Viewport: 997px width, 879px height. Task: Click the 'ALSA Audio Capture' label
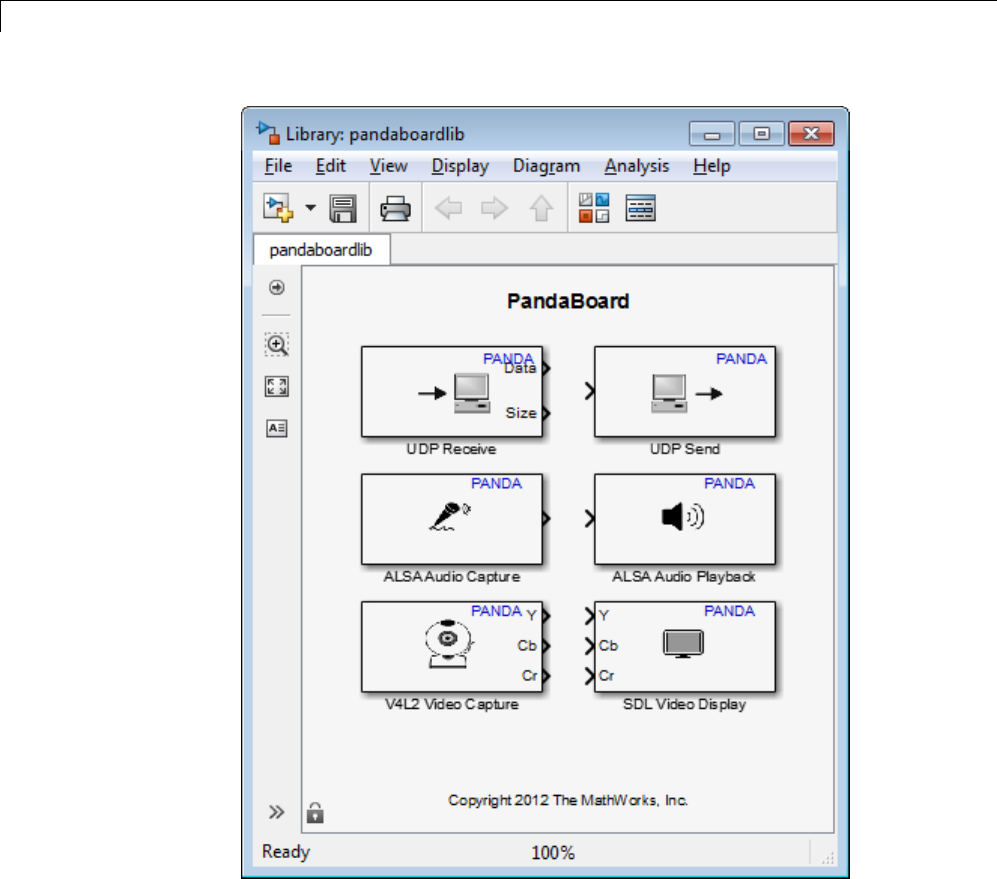[x=451, y=577]
